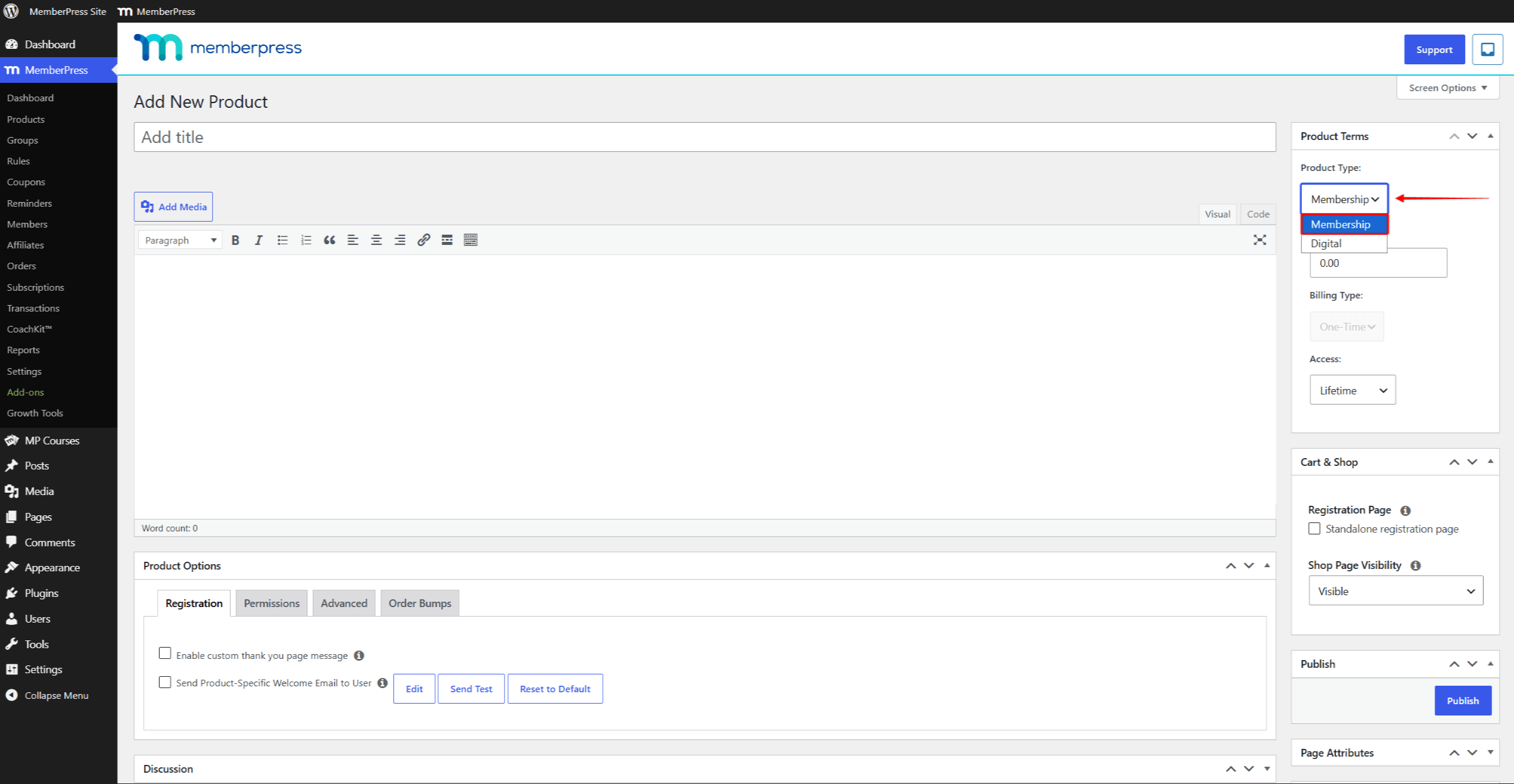Click the Support button
The width and height of the screenshot is (1514, 784).
click(x=1434, y=49)
